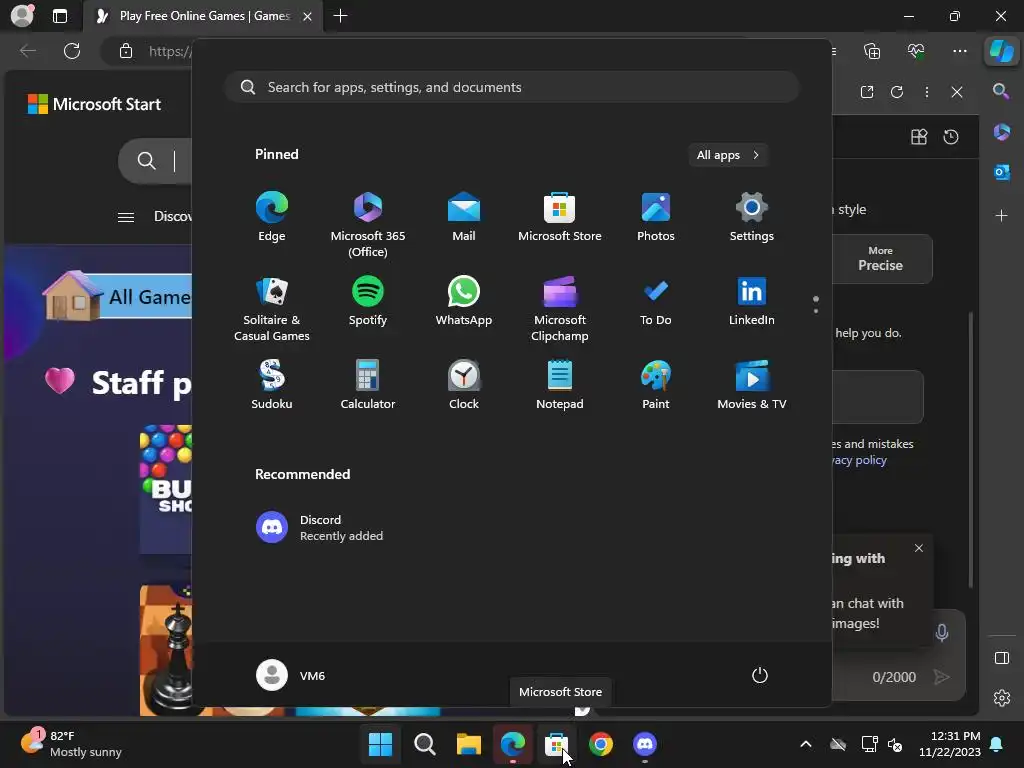Open Microsoft Clipchamp
Viewport: 1024px width, 768px height.
[560, 309]
